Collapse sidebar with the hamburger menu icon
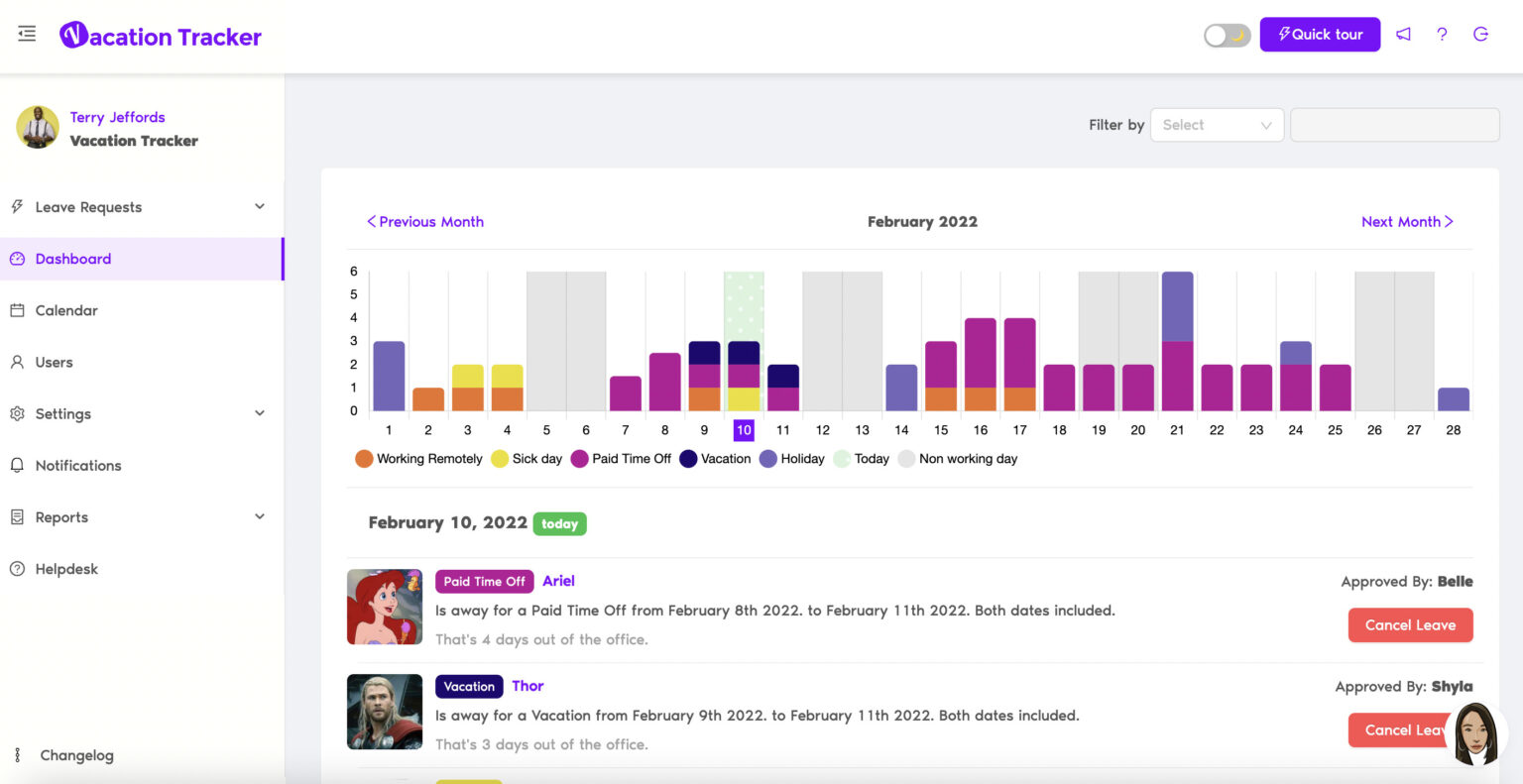This screenshot has height=784, width=1523. click(x=27, y=34)
